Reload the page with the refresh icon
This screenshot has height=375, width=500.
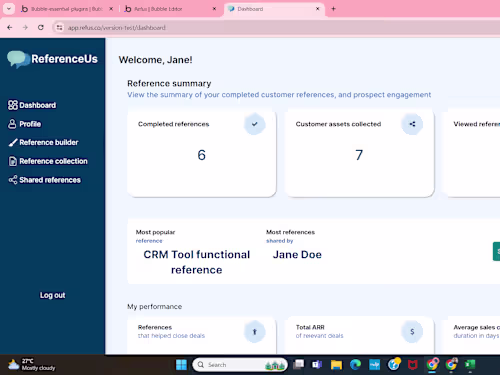point(41,28)
